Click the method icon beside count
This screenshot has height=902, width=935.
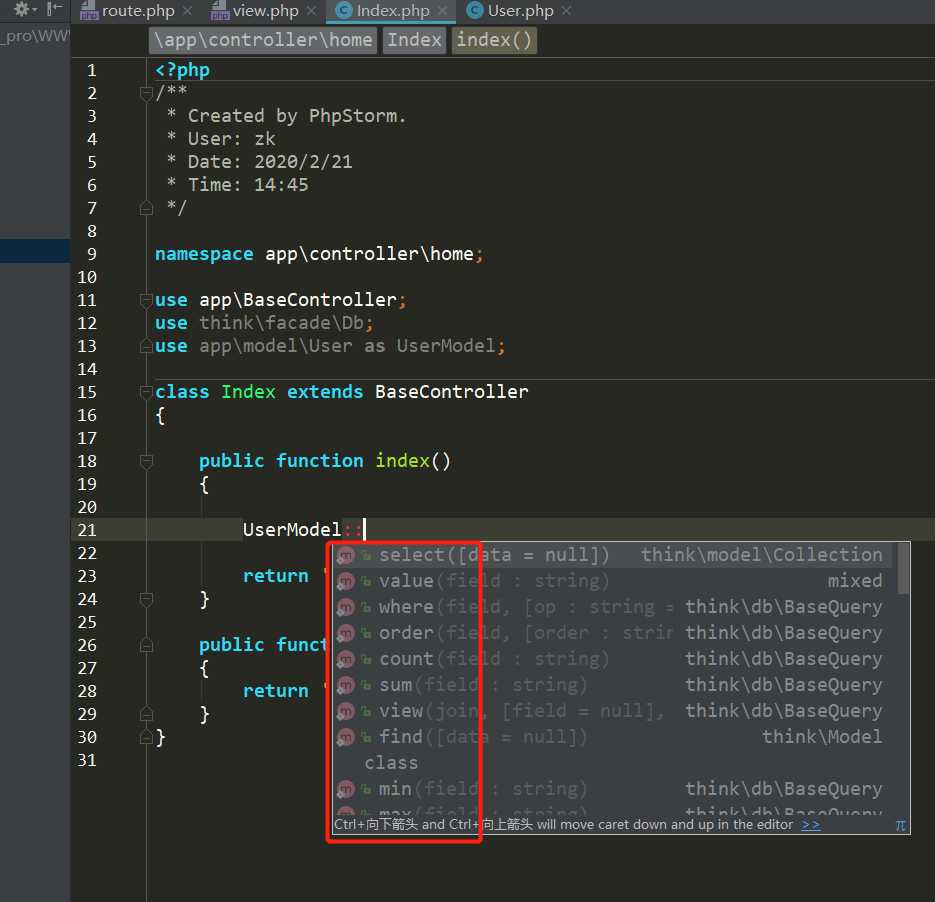click(346, 659)
